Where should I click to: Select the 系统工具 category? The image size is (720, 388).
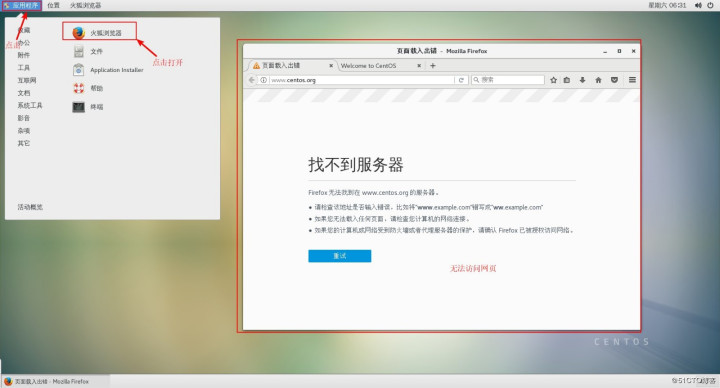pos(30,106)
